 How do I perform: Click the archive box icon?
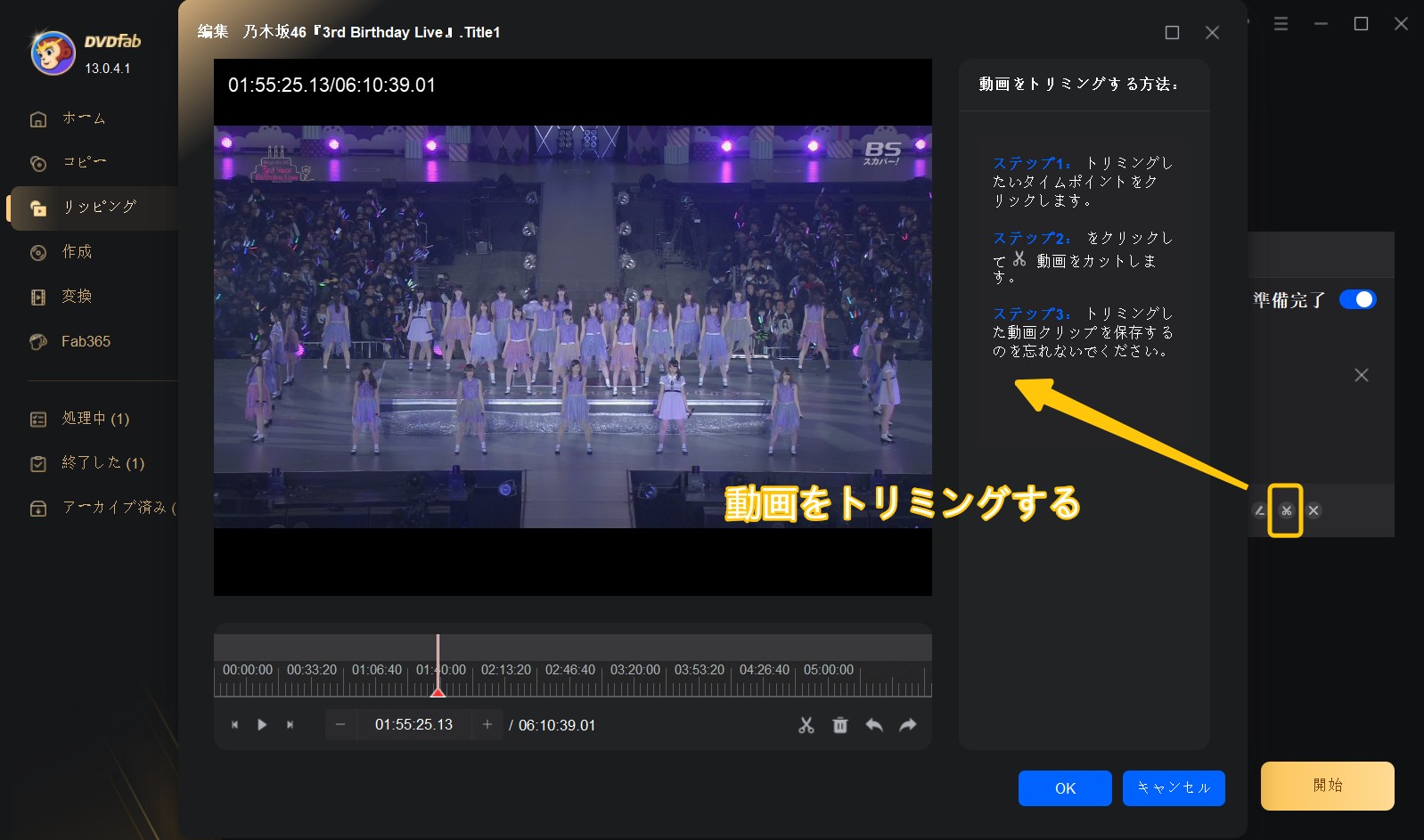pos(38,509)
